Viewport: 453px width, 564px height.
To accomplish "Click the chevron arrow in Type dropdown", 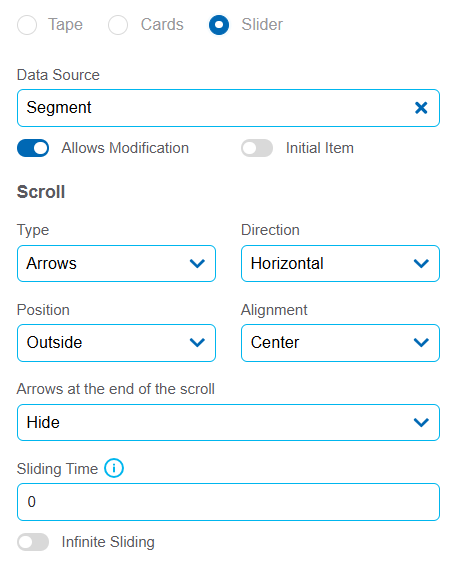I will pos(197,264).
